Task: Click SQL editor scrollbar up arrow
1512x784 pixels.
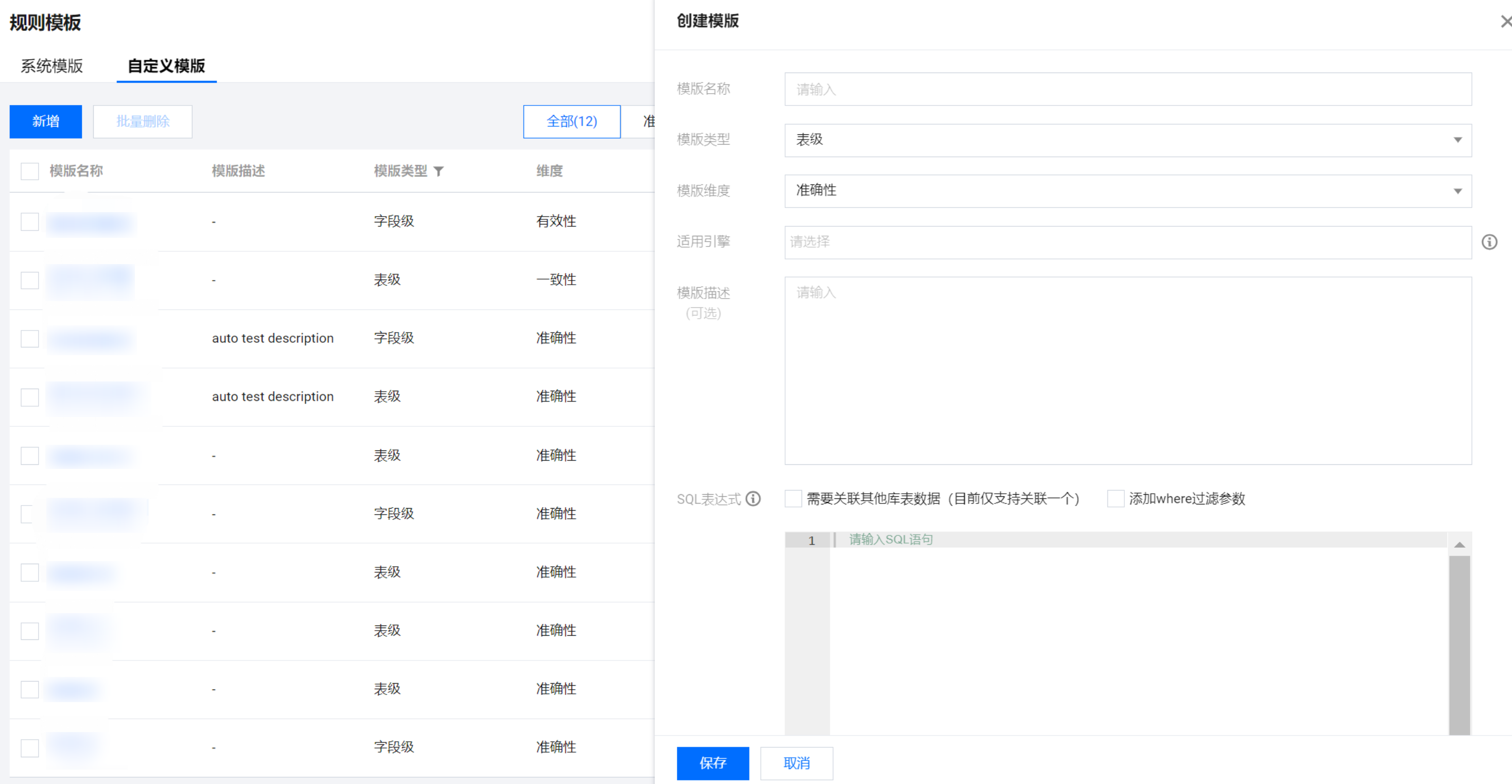Action: pos(1459,545)
